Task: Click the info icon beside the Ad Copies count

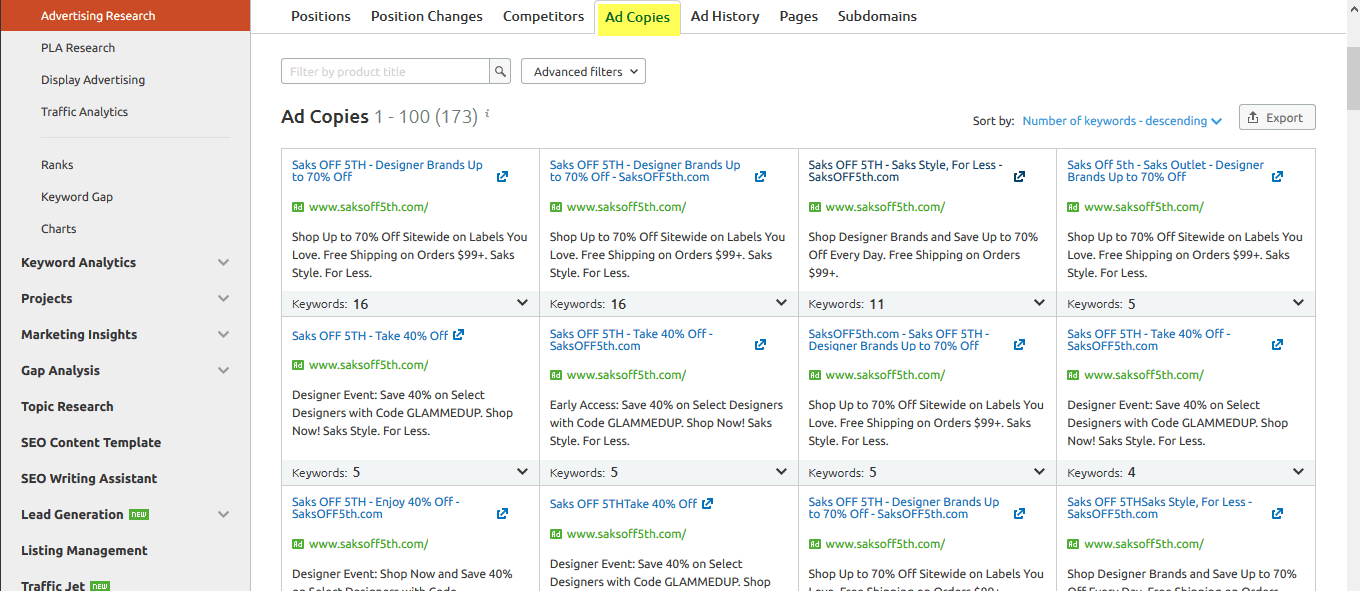Action: pyautogui.click(x=486, y=113)
